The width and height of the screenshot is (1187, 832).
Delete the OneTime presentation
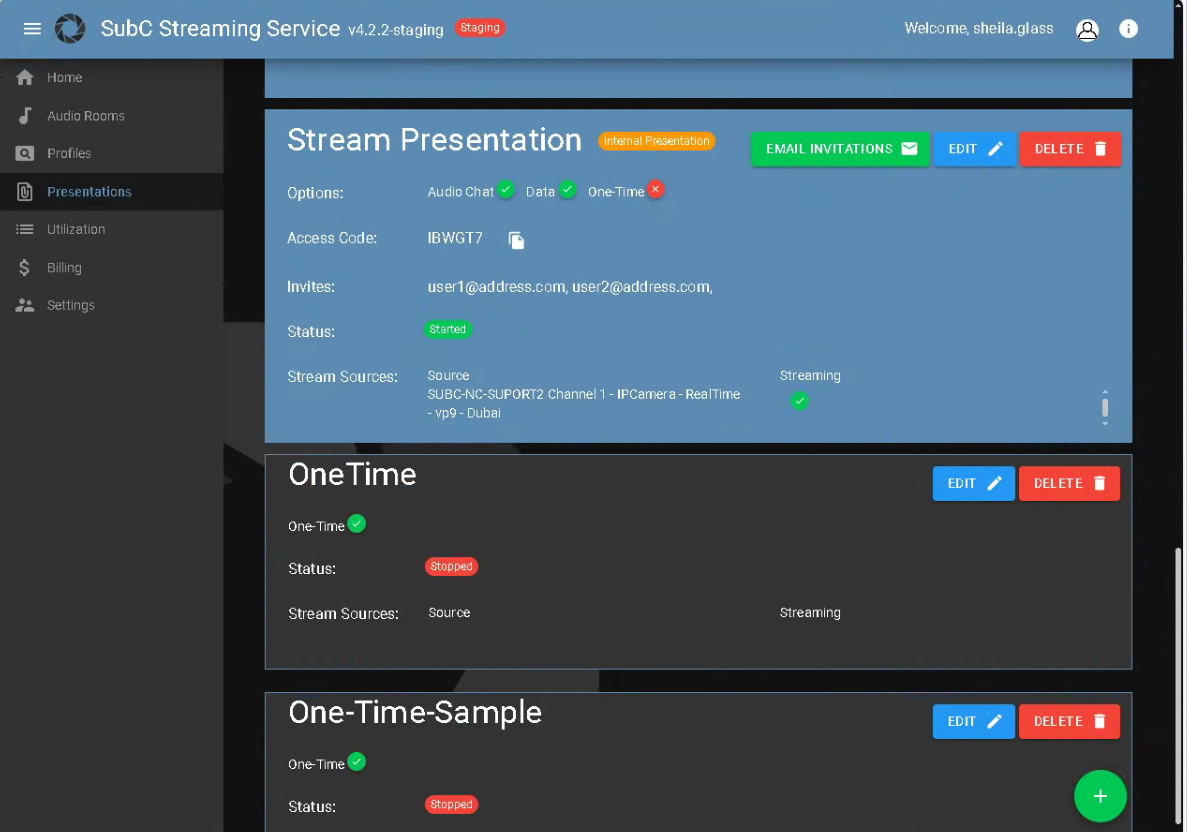pyautogui.click(x=1069, y=484)
